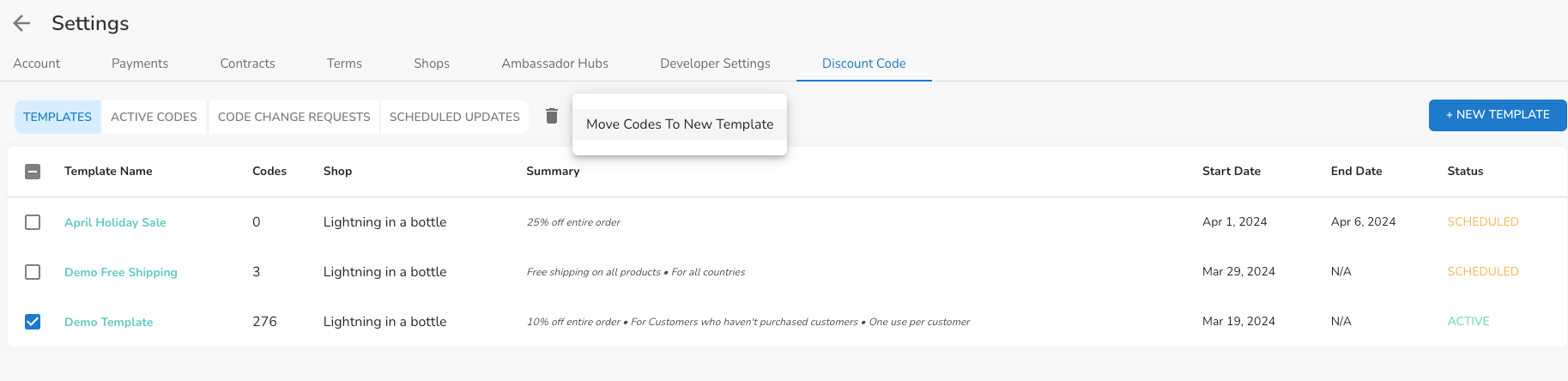Image resolution: width=1568 pixels, height=381 pixels.
Task: Toggle the select-all header checkbox
Action: click(33, 172)
